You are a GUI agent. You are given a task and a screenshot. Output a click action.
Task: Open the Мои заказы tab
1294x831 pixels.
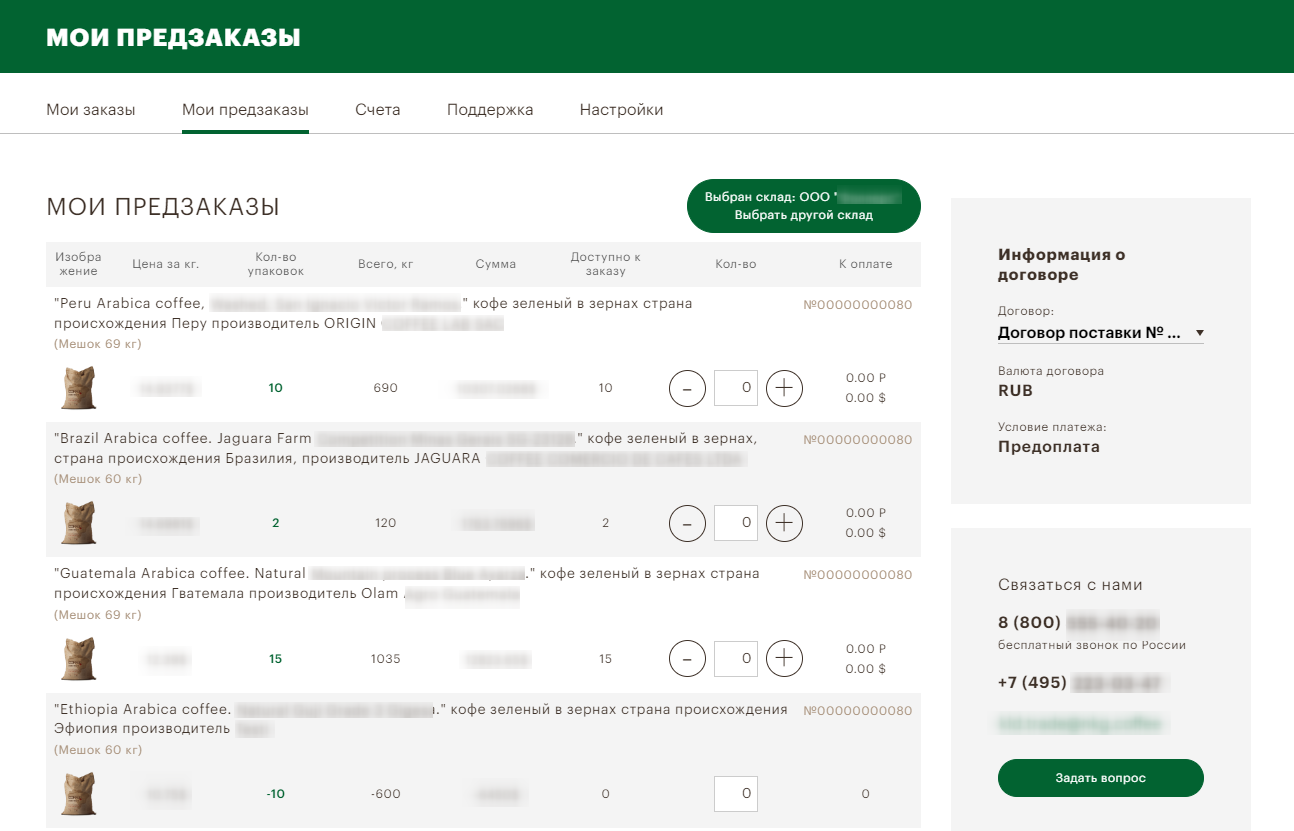(90, 110)
